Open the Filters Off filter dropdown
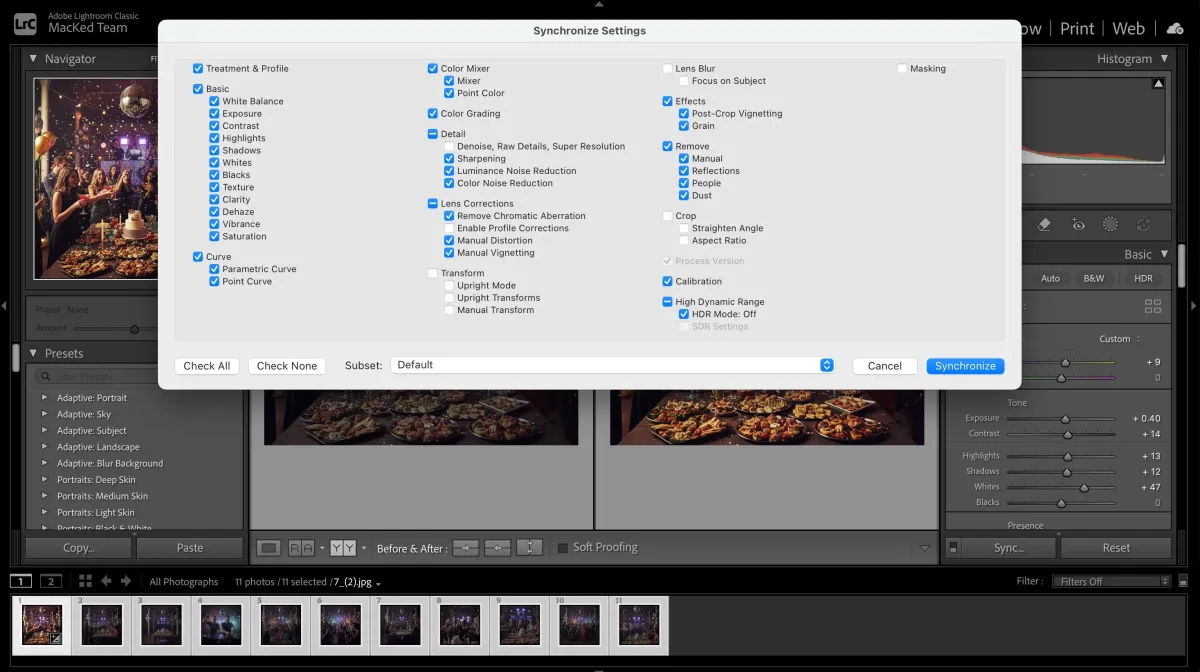 click(x=1111, y=581)
